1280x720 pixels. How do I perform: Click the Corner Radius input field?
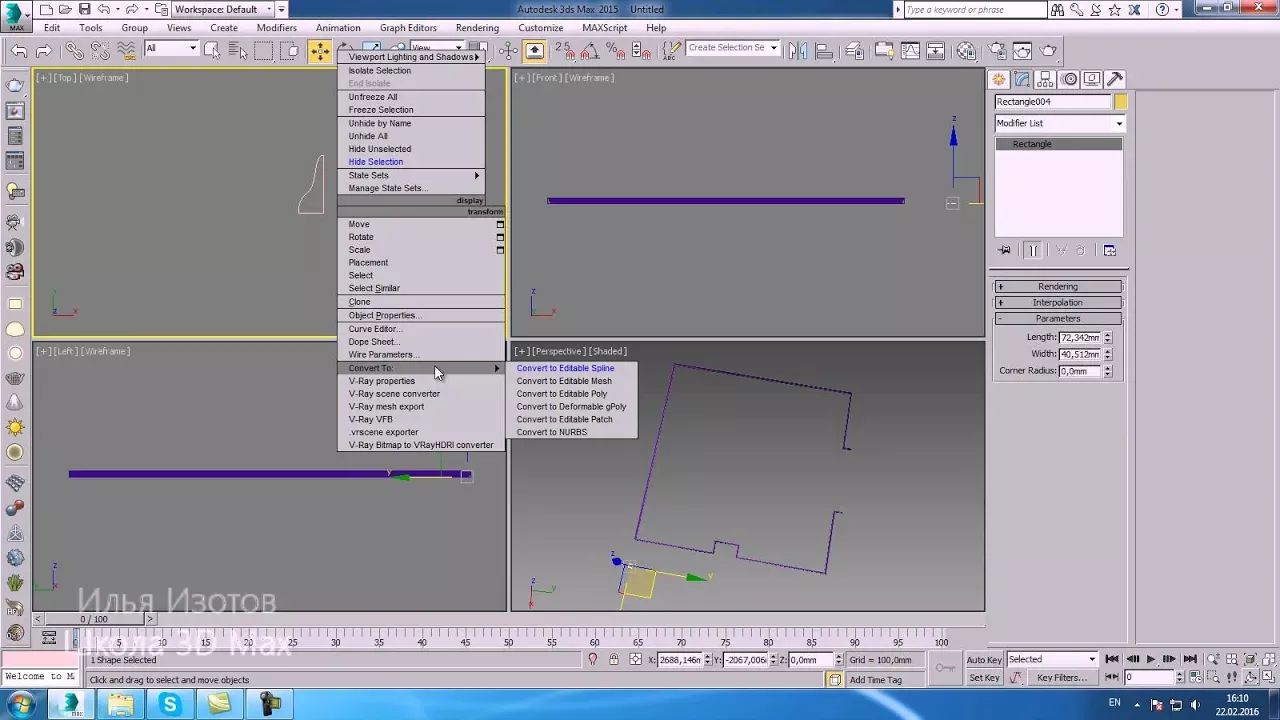(1078, 371)
